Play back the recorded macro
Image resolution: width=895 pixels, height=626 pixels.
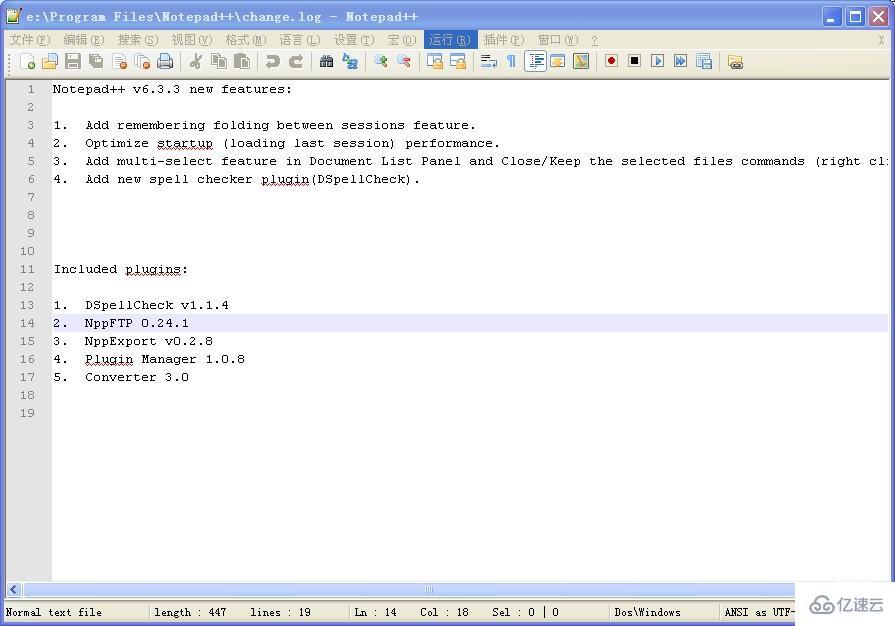click(658, 61)
